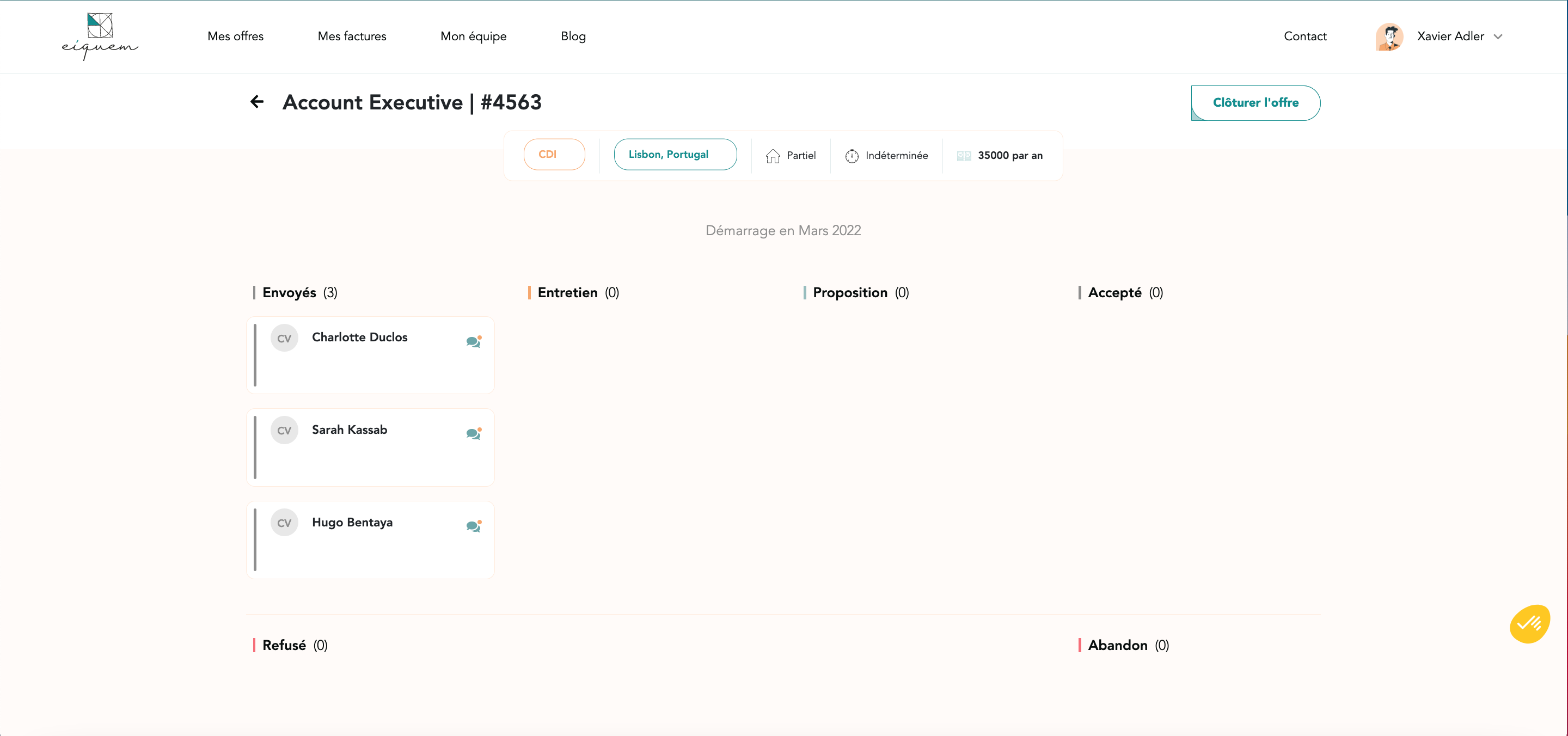Image resolution: width=1568 pixels, height=736 pixels.
Task: Expand the Xavier Adler account dropdown chevron
Action: (1498, 36)
